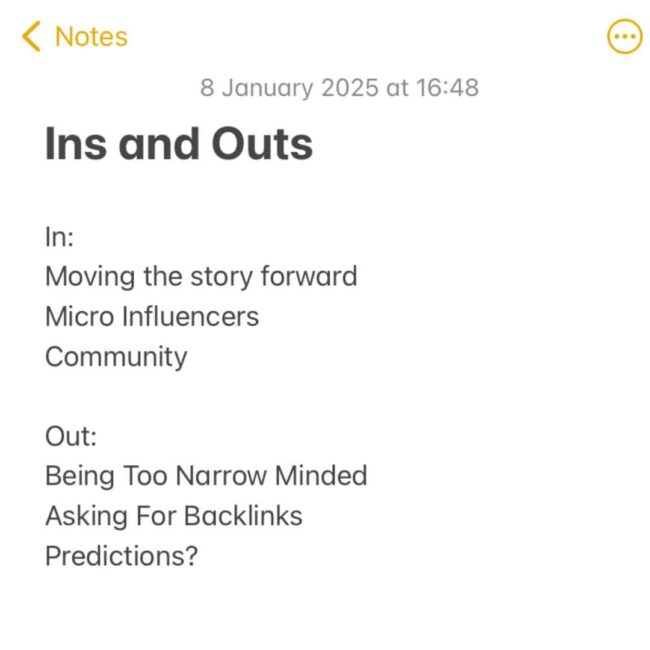Click the blank line between Community and Out:

[x=200, y=396]
